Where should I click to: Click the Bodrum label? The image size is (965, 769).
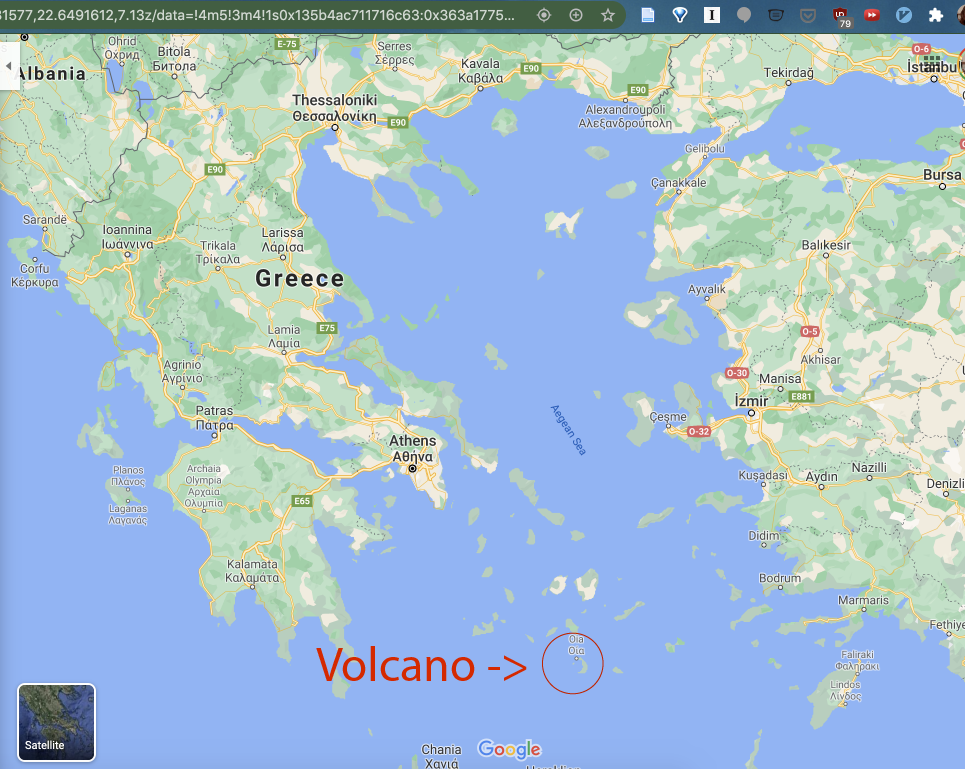(780, 578)
